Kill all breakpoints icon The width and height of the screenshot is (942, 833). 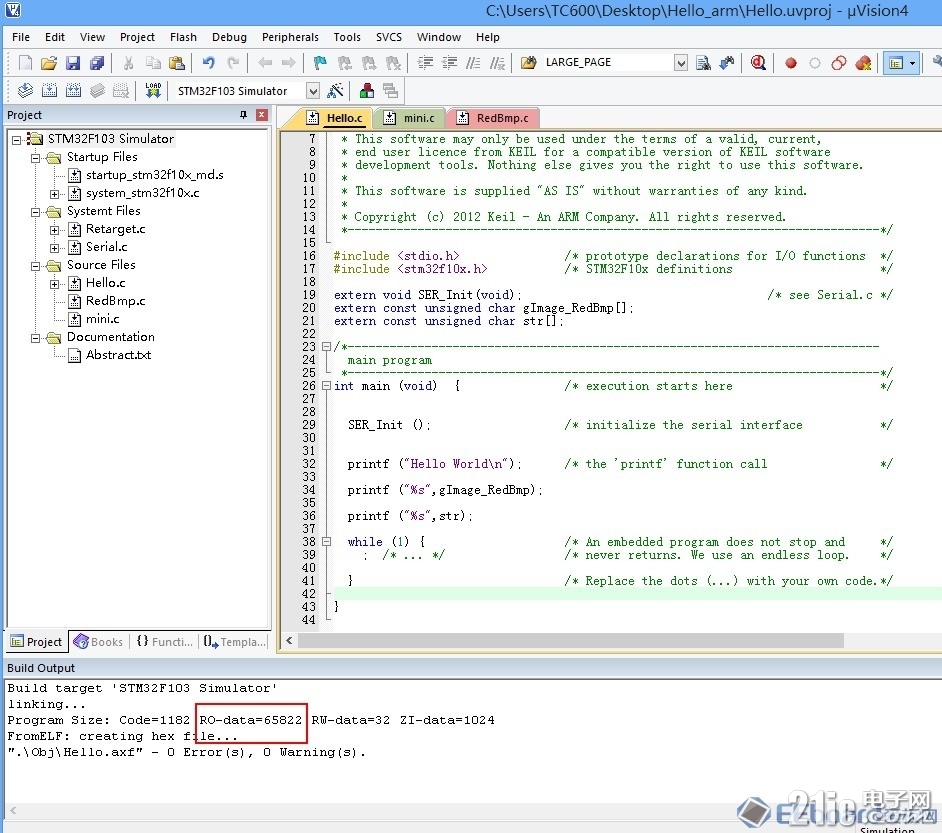[x=863, y=62]
